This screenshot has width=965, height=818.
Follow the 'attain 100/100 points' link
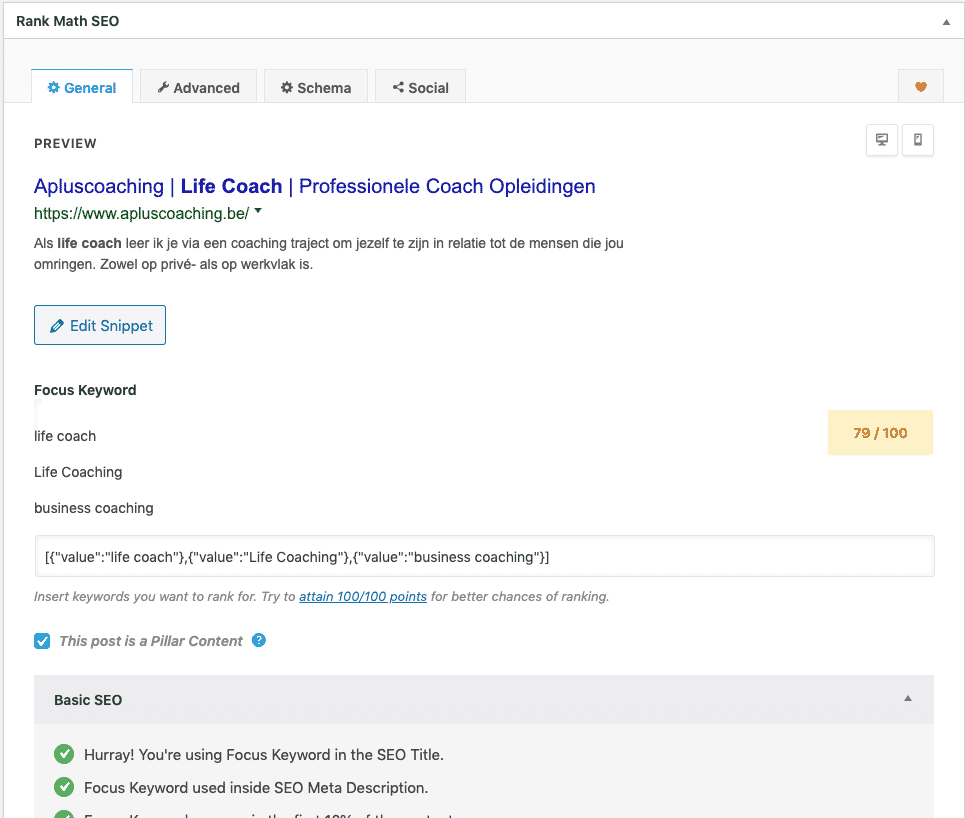click(363, 596)
